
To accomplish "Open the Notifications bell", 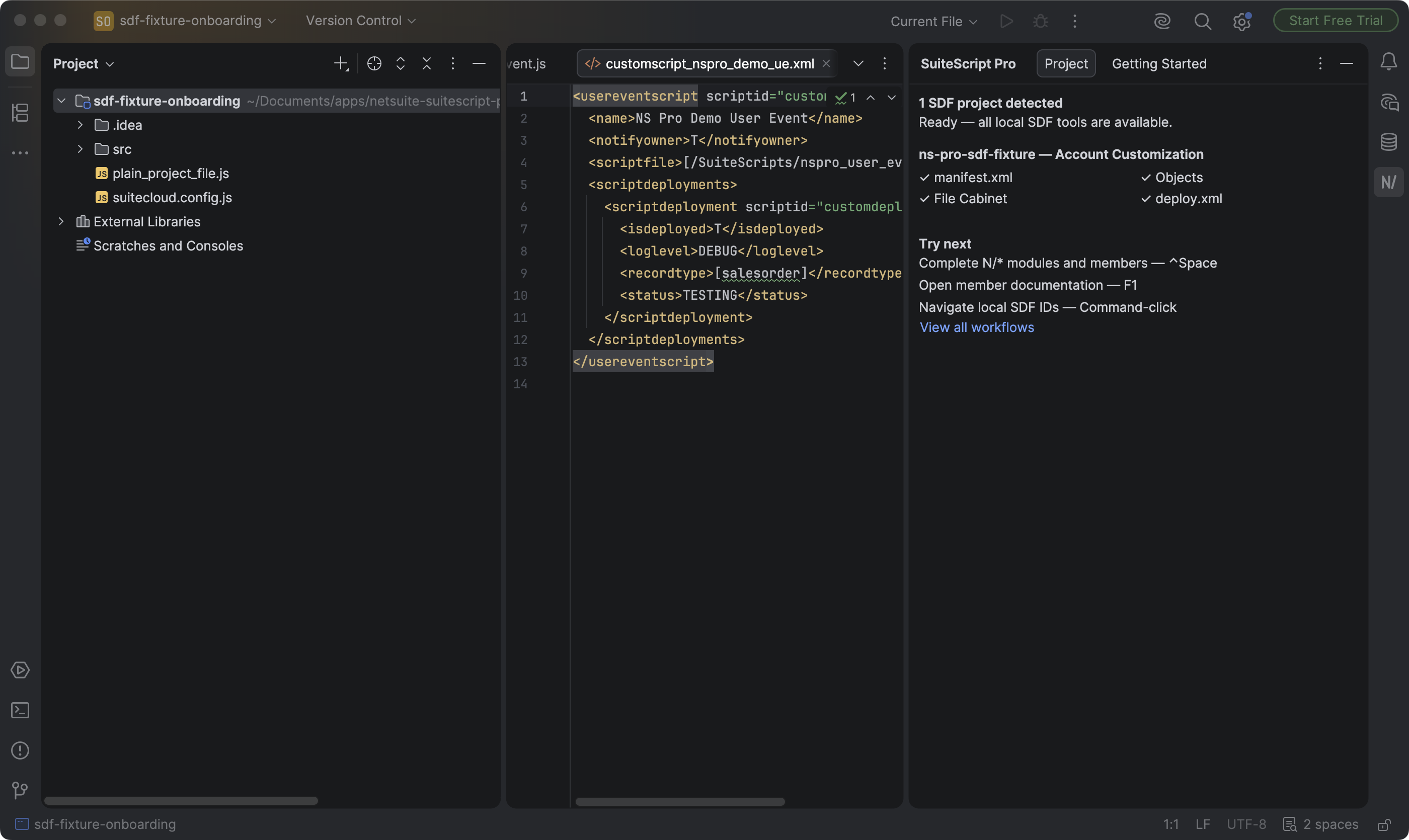I will [x=1388, y=62].
